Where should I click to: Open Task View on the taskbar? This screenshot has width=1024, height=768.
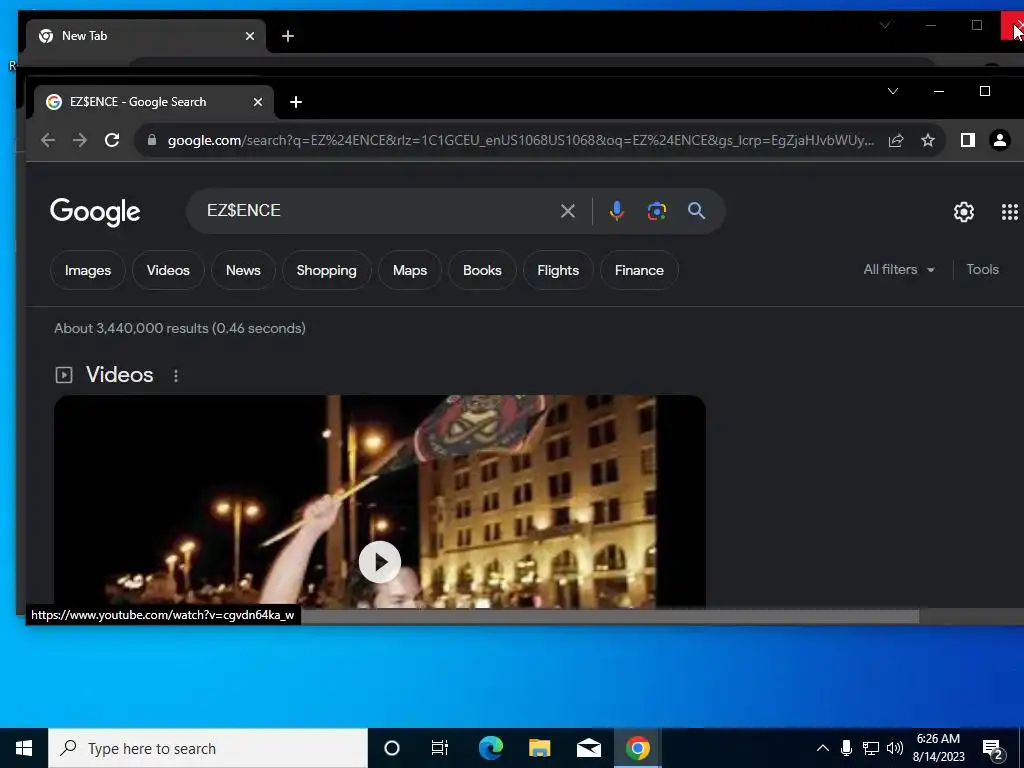click(x=440, y=748)
